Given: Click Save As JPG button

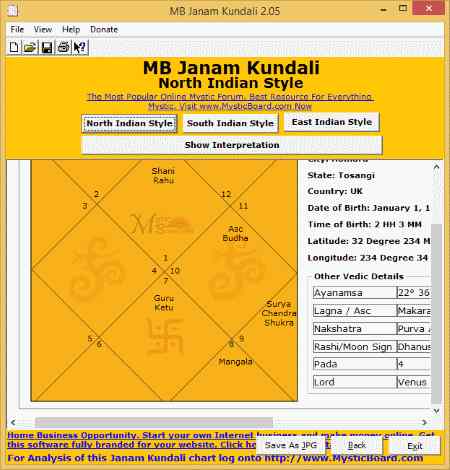Looking at the screenshot, I should [x=291, y=445].
